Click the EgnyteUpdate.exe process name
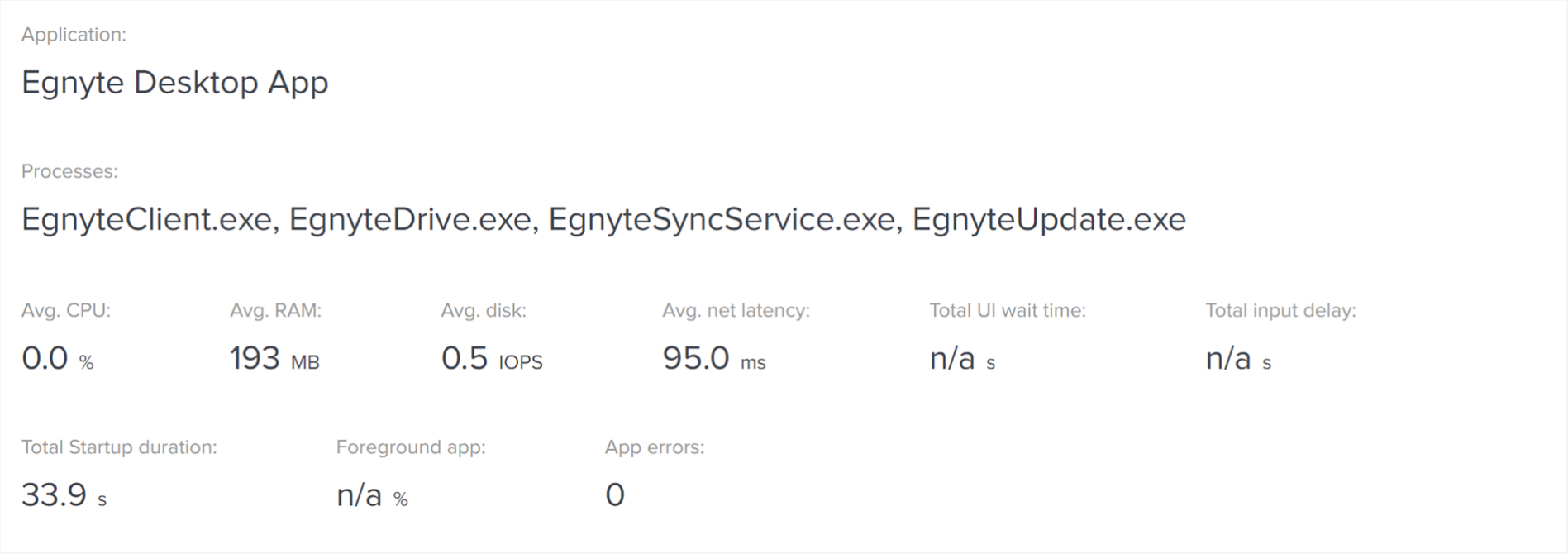Viewport: 1568px width, 554px height. point(1049,219)
